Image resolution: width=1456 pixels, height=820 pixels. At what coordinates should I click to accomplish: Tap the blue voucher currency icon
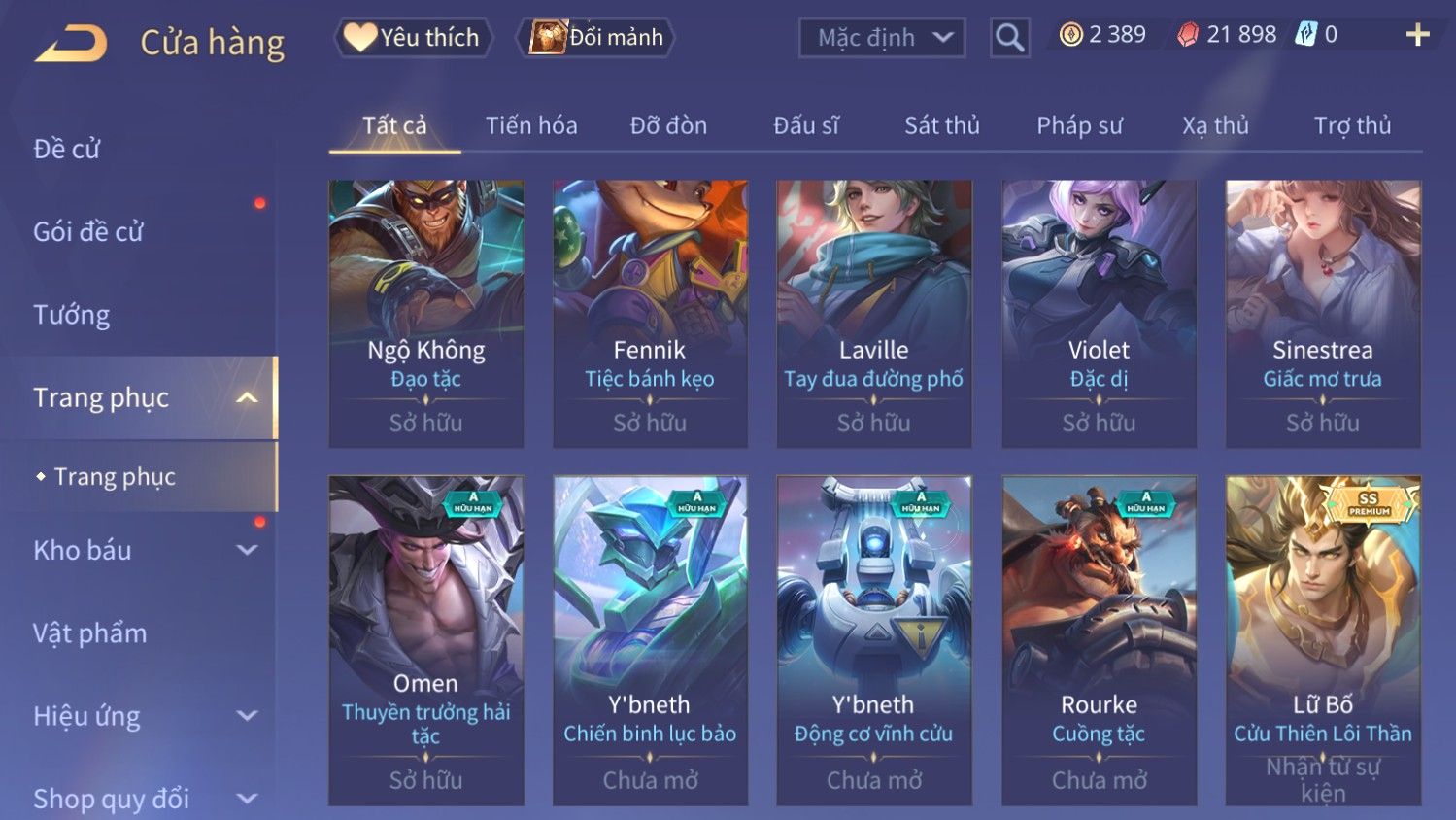(1306, 35)
